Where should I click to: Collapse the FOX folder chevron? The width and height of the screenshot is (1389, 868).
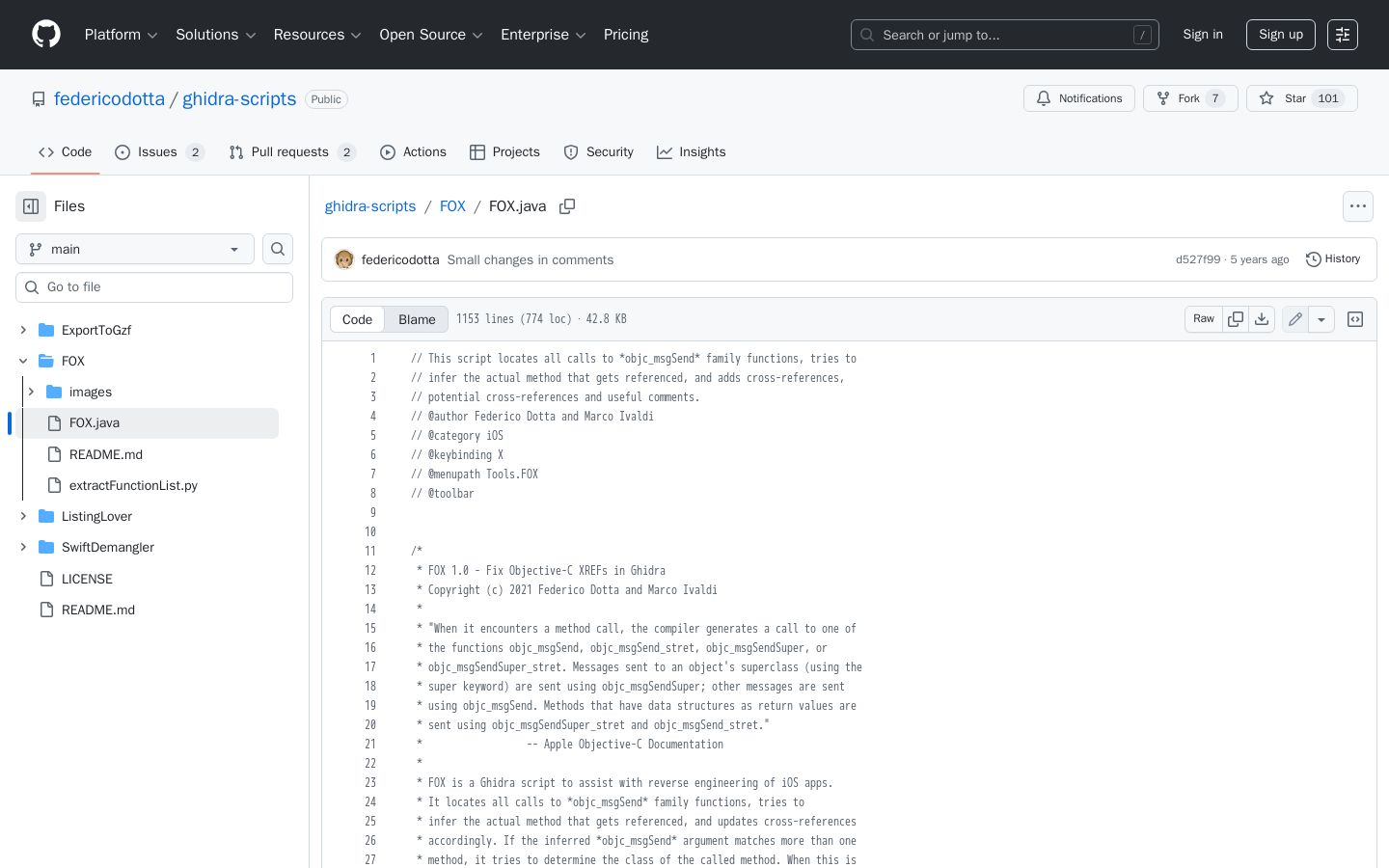pyautogui.click(x=23, y=361)
